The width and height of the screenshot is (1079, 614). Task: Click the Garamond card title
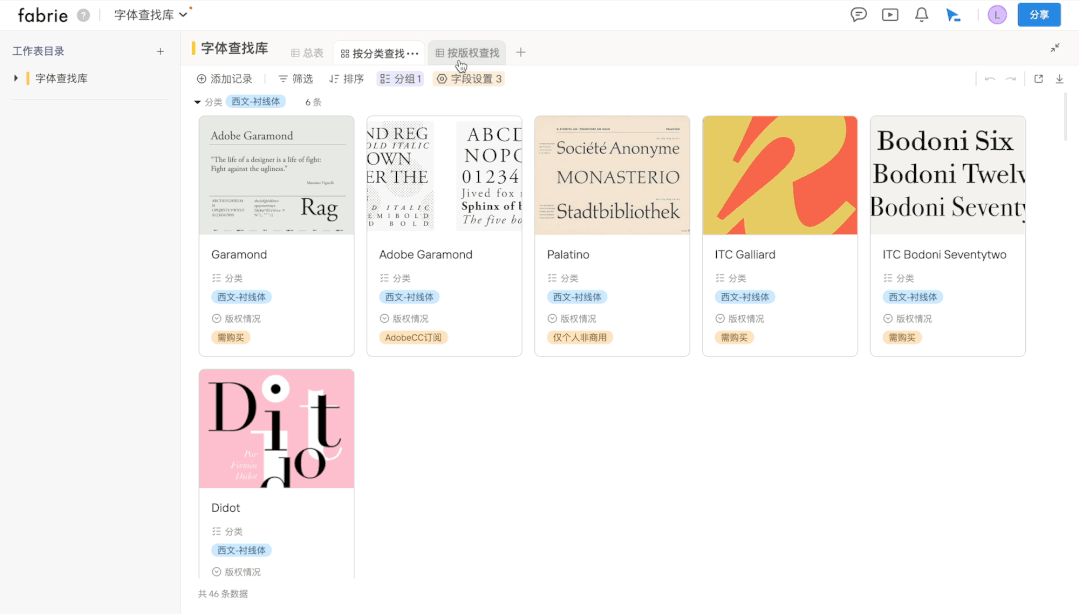[x=239, y=255]
